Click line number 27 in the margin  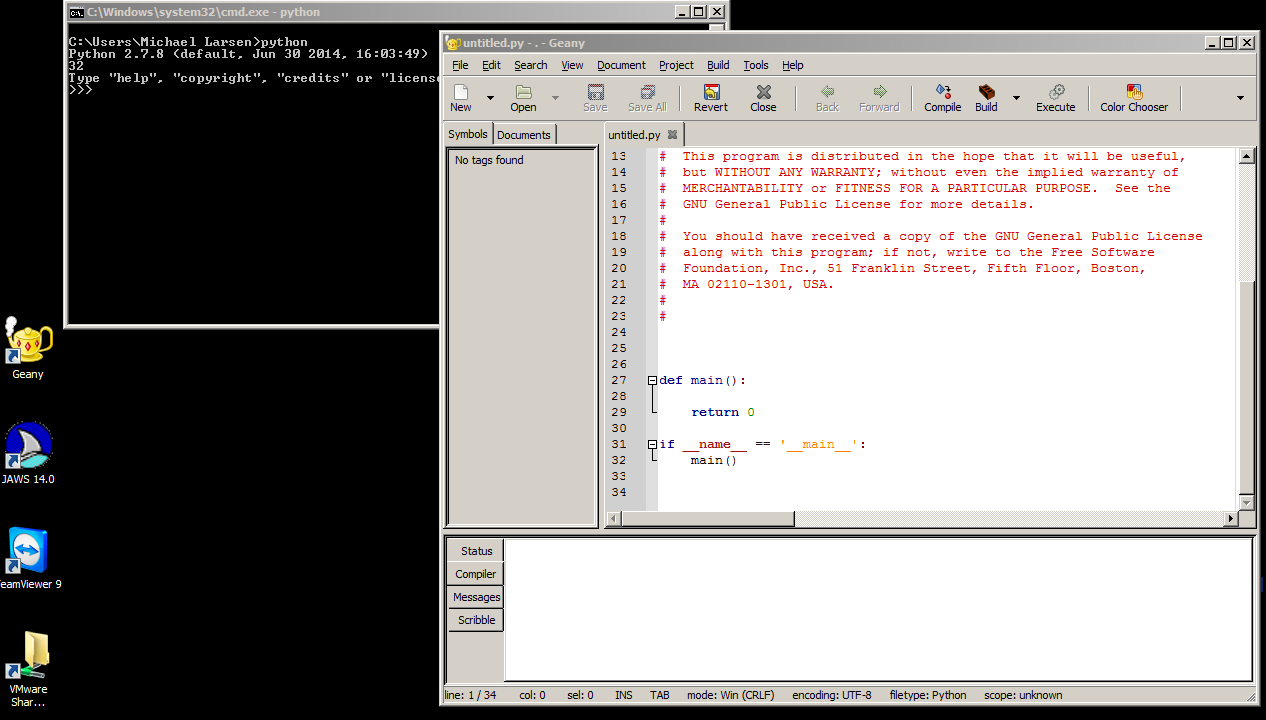click(619, 380)
